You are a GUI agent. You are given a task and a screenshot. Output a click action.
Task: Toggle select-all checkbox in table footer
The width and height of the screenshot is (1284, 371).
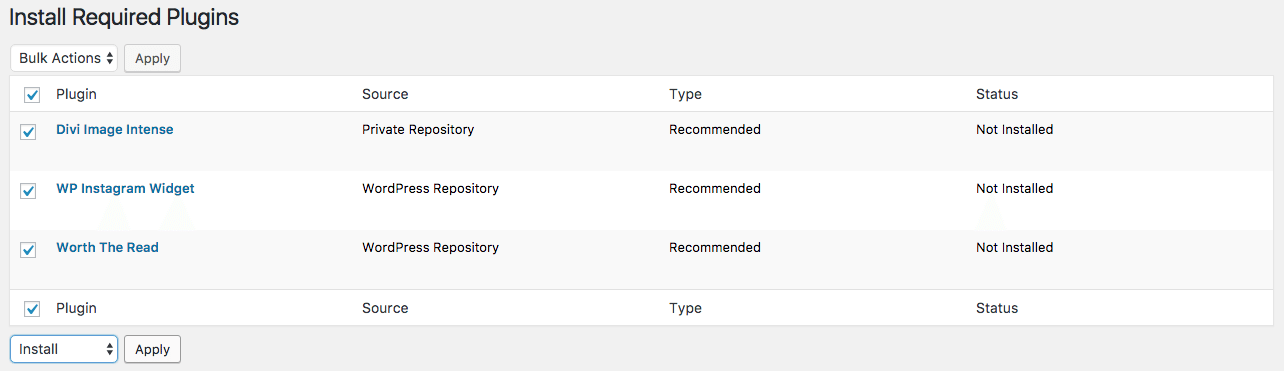pos(32,309)
